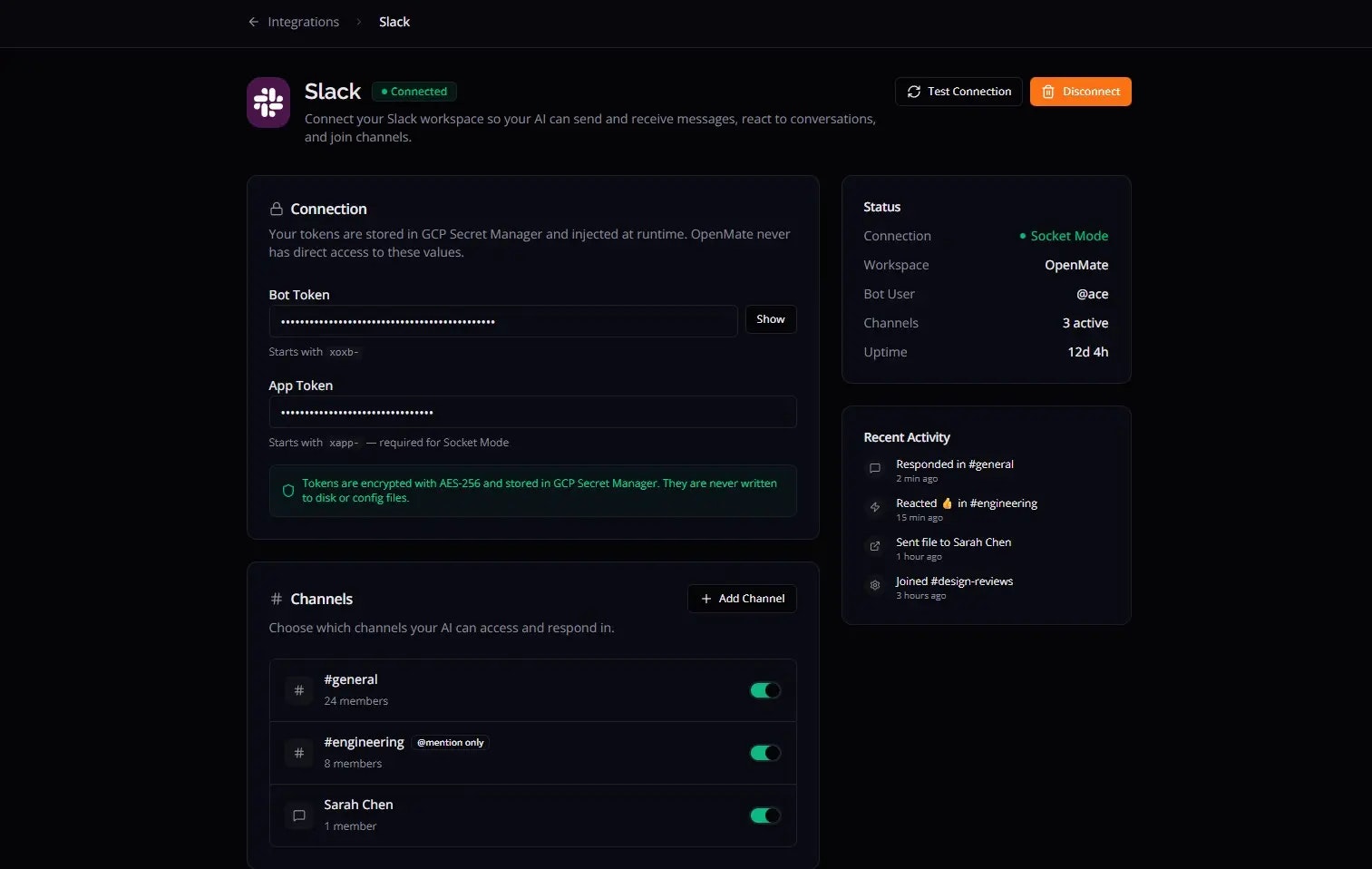Viewport: 1372px width, 869px height.
Task: Click the message icon beside Responded in #general
Action: pyautogui.click(x=875, y=468)
